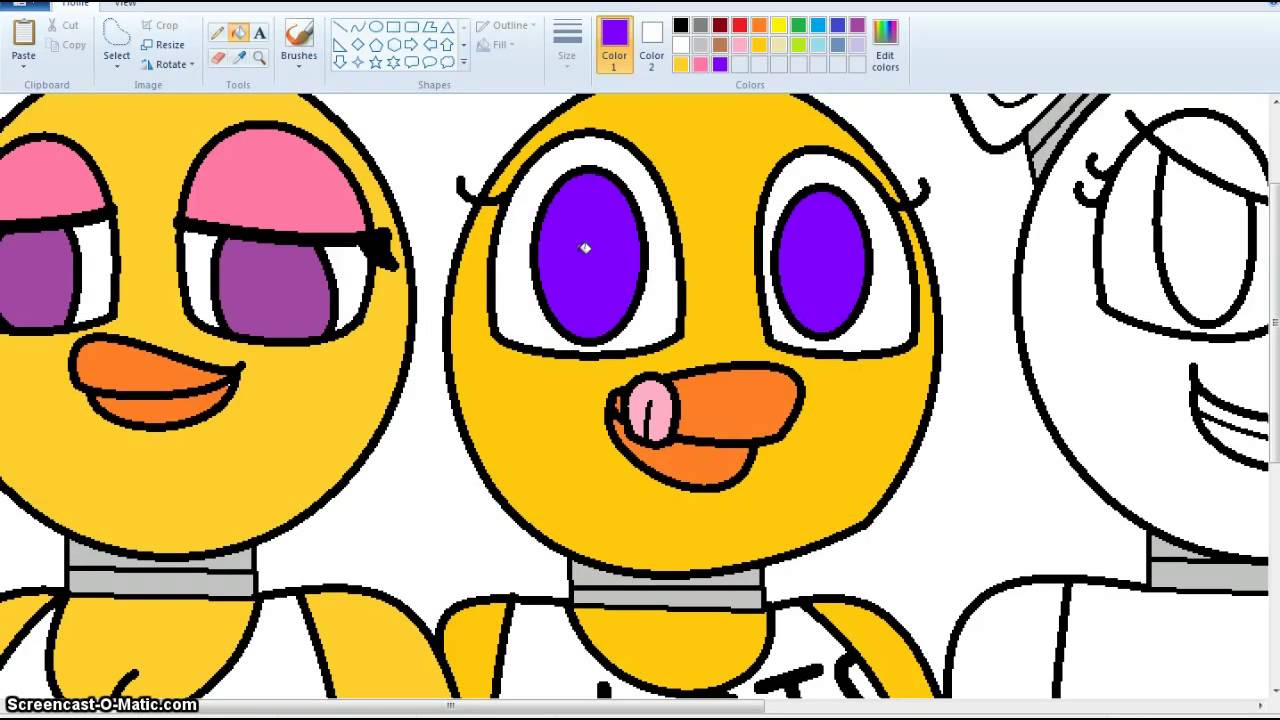Click the Brushes icon
Image resolution: width=1280 pixels, height=720 pixels.
point(299,34)
